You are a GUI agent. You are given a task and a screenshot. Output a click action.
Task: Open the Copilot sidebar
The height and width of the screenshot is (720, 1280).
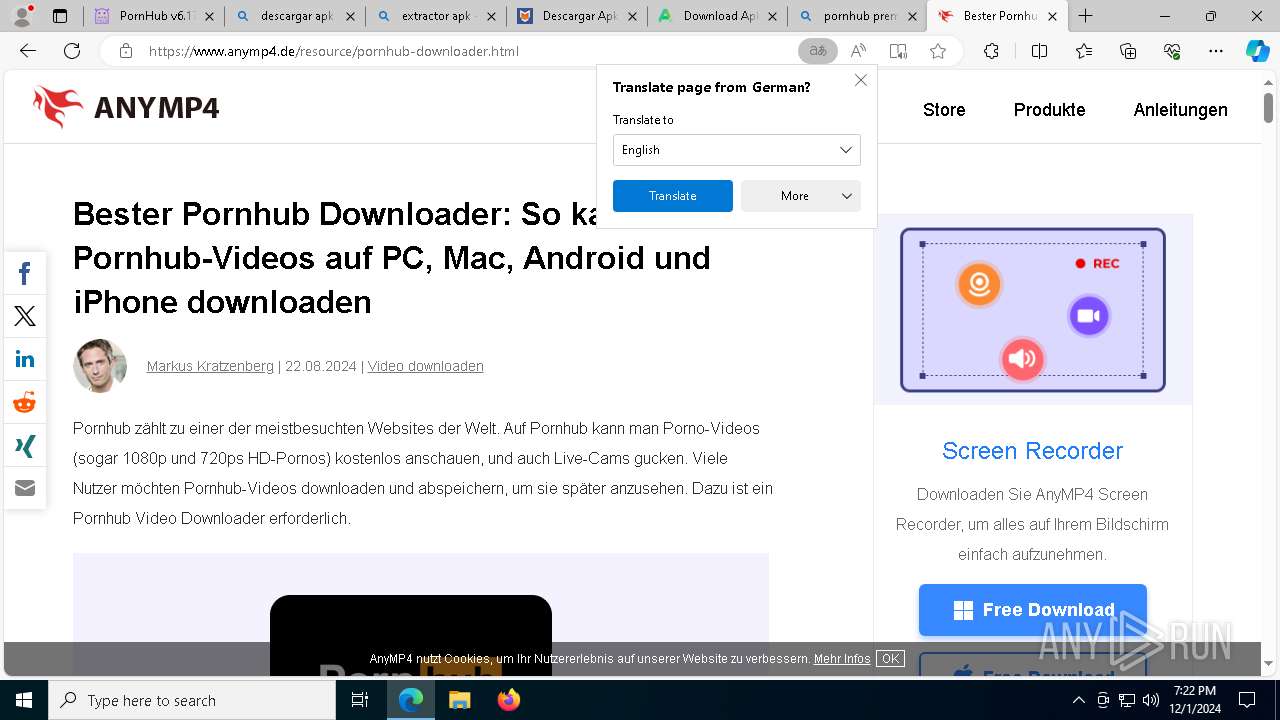click(x=1258, y=51)
